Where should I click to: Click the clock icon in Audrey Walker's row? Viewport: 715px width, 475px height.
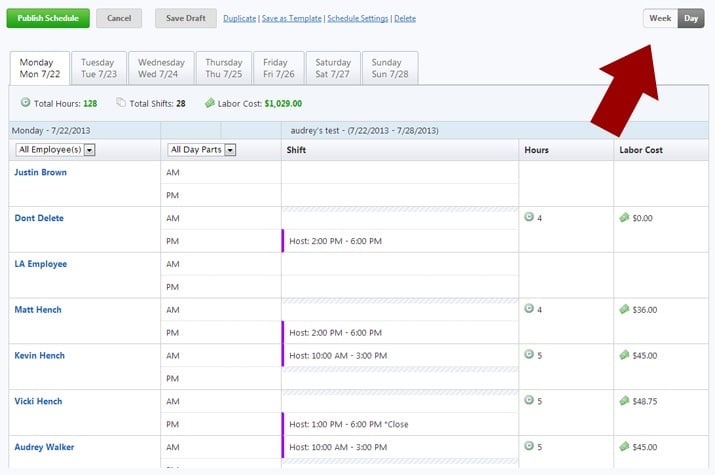click(x=529, y=447)
